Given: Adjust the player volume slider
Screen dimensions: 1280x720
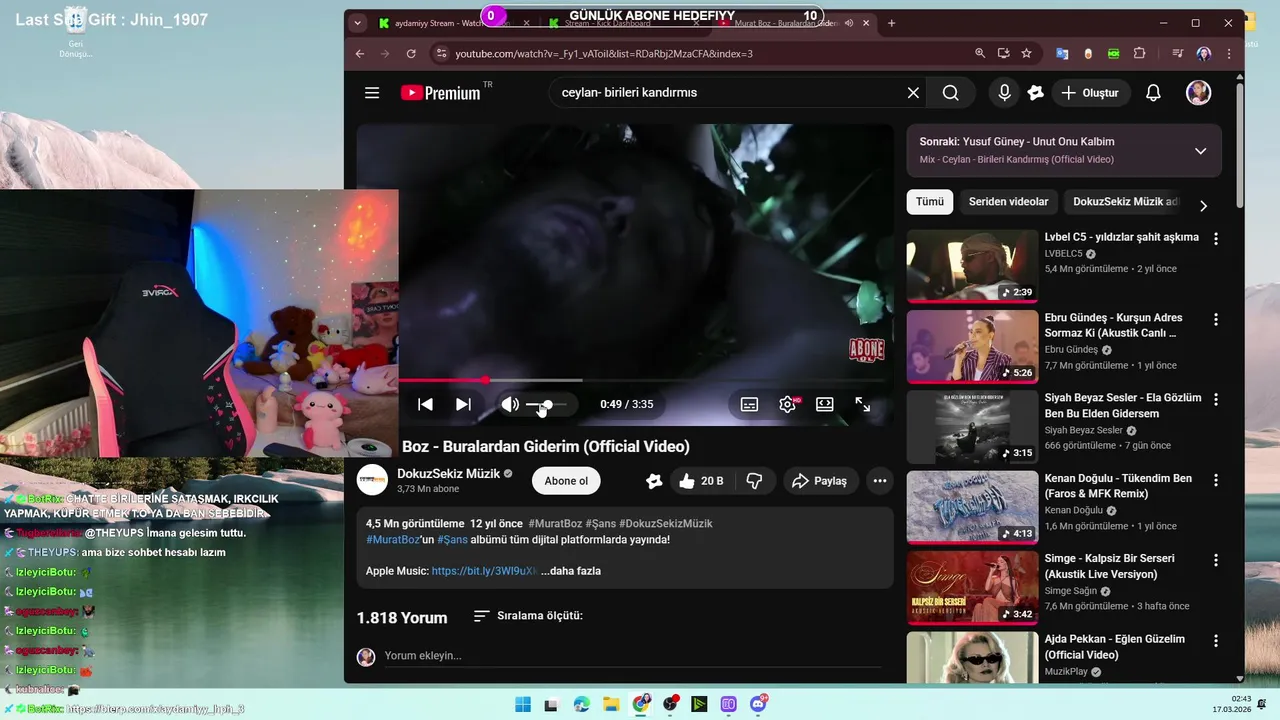Looking at the screenshot, I should coord(546,404).
